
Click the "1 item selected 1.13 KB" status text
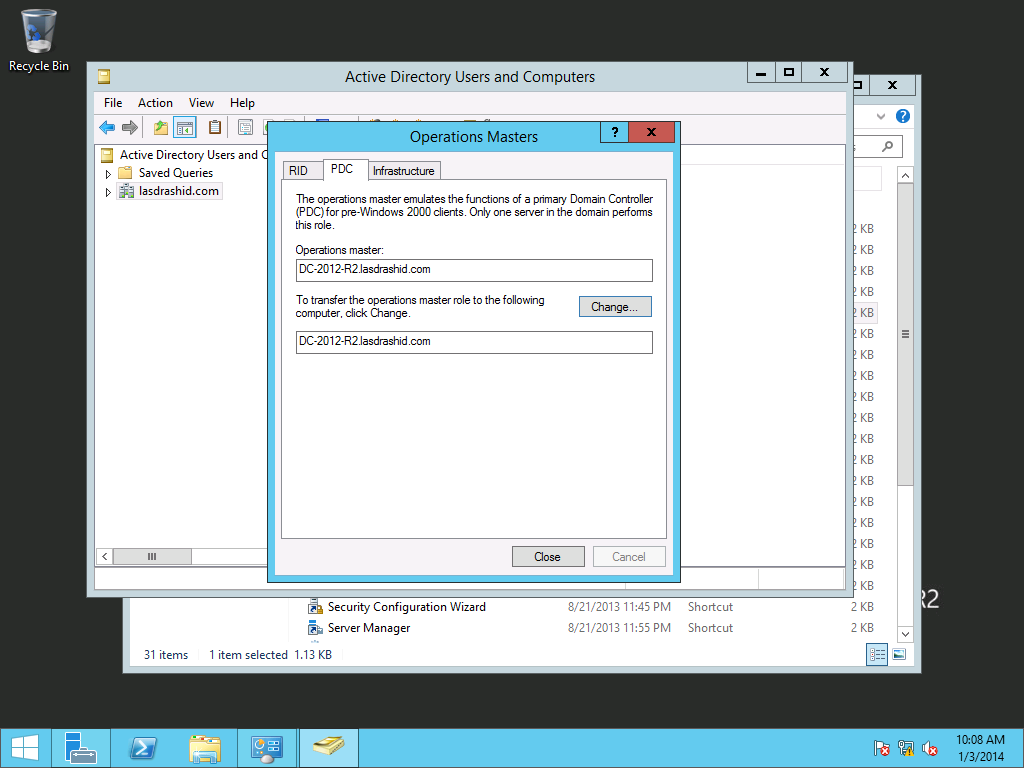coord(270,655)
